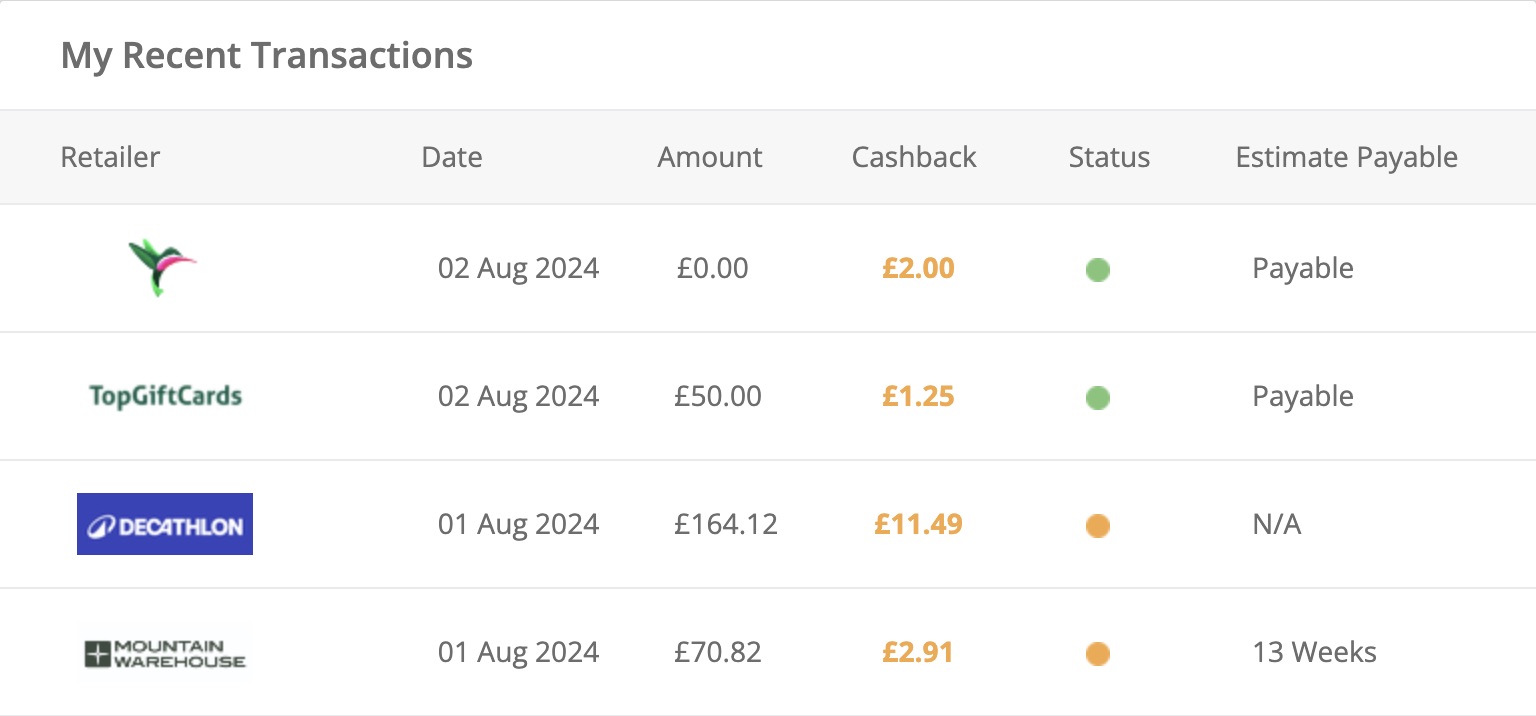
Task: Select the Payable label for TopGiftCards
Action: pyautogui.click(x=1302, y=396)
